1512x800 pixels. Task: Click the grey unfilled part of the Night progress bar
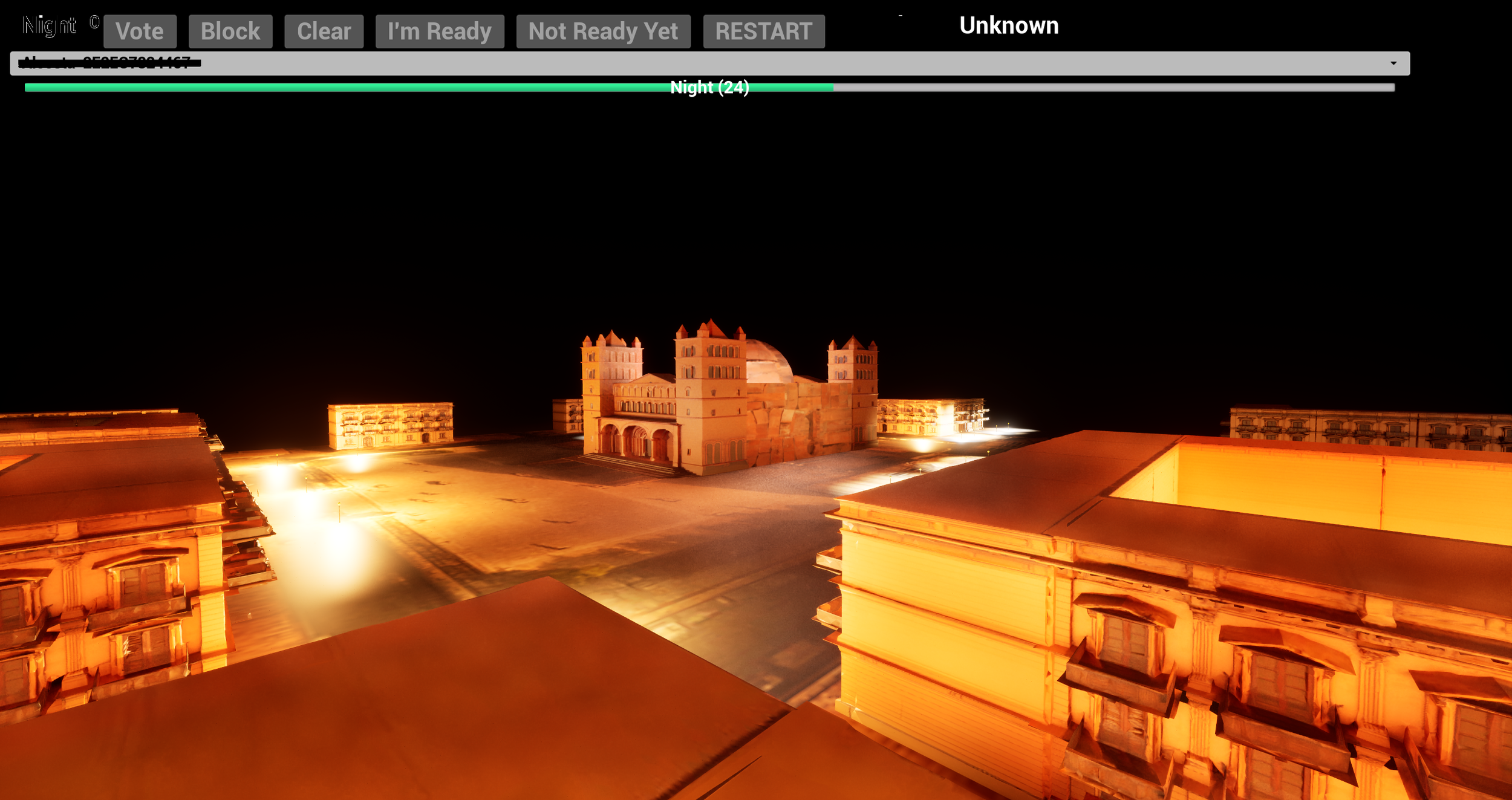click(1119, 88)
